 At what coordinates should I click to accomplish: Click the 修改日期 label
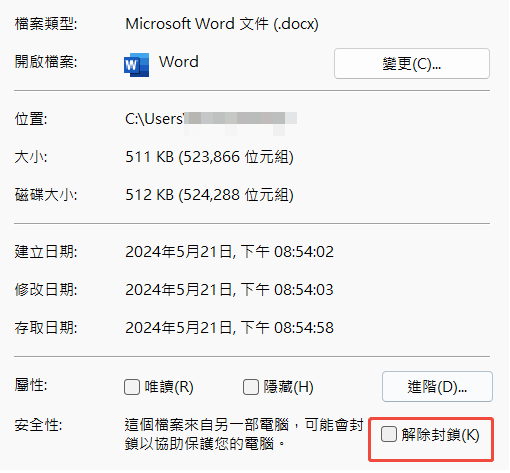46,290
